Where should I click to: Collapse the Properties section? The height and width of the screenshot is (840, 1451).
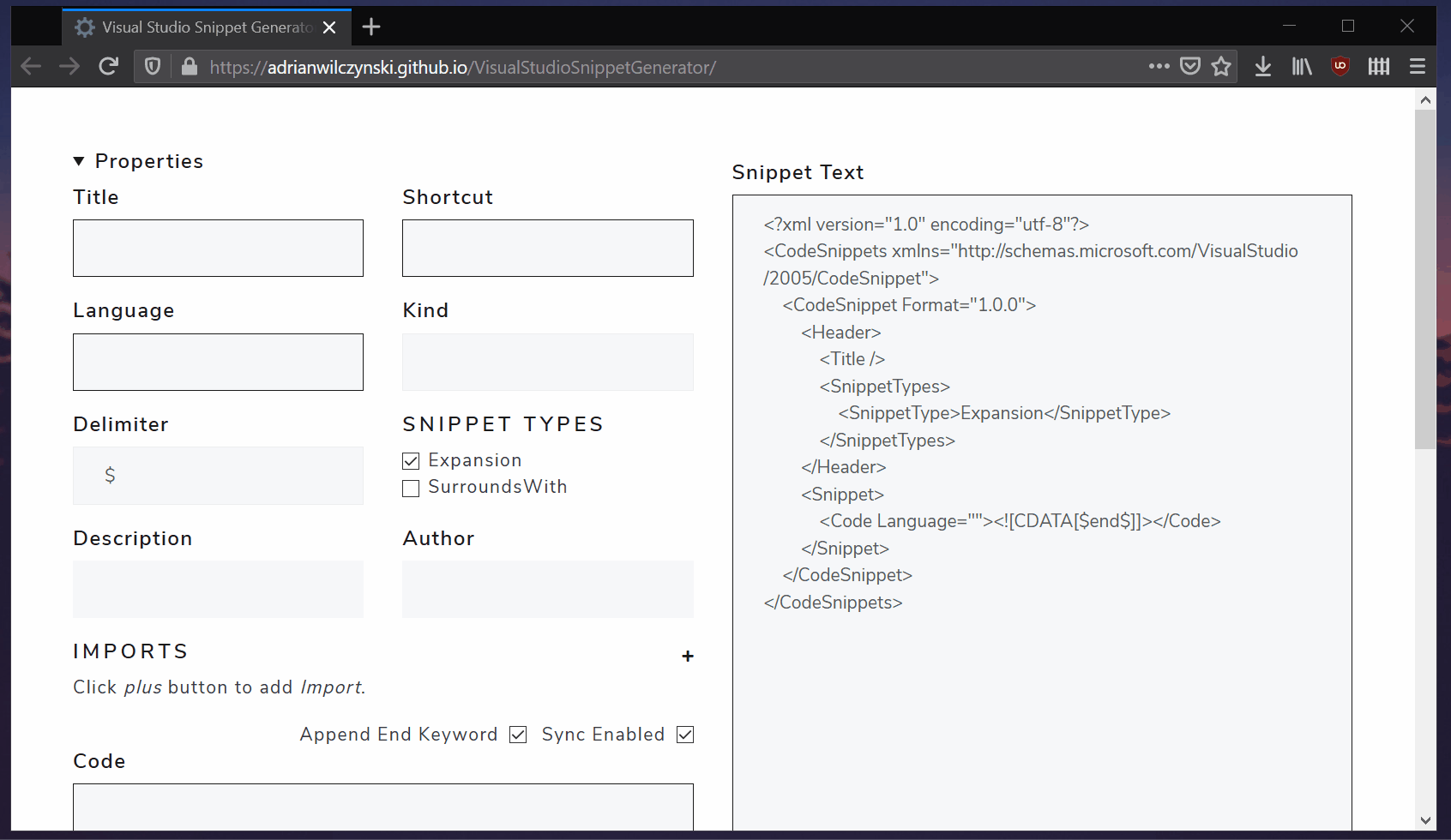click(79, 161)
